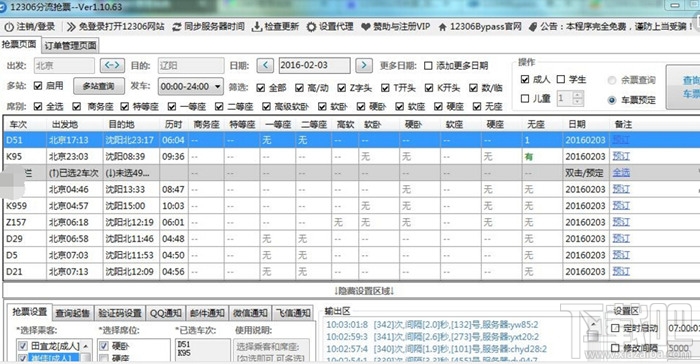Viewport: 700px width, 364px height.
Task: Sync server time via refresh icon
Action: click(x=177, y=27)
